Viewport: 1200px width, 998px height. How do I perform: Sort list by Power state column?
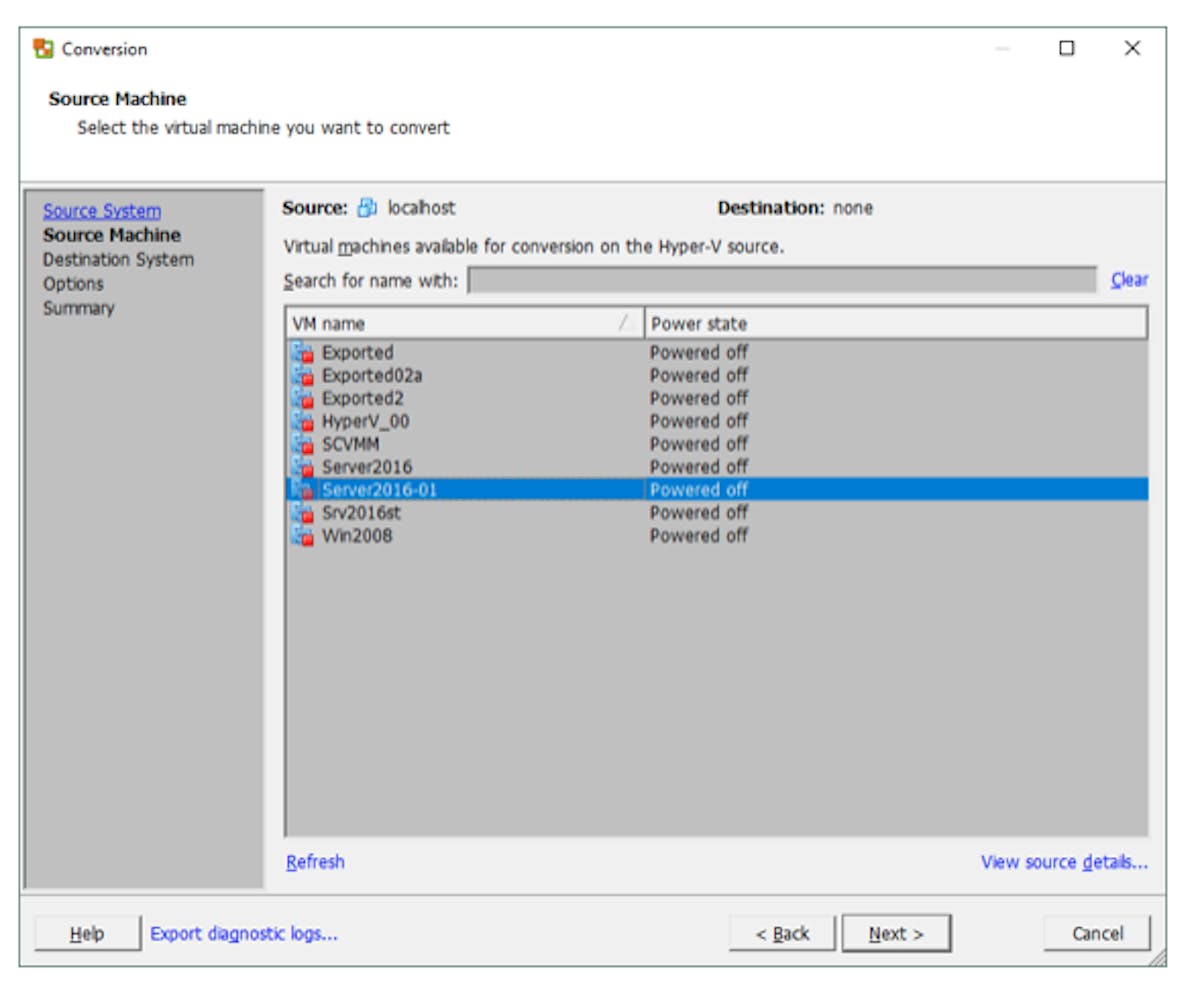[x=895, y=324]
